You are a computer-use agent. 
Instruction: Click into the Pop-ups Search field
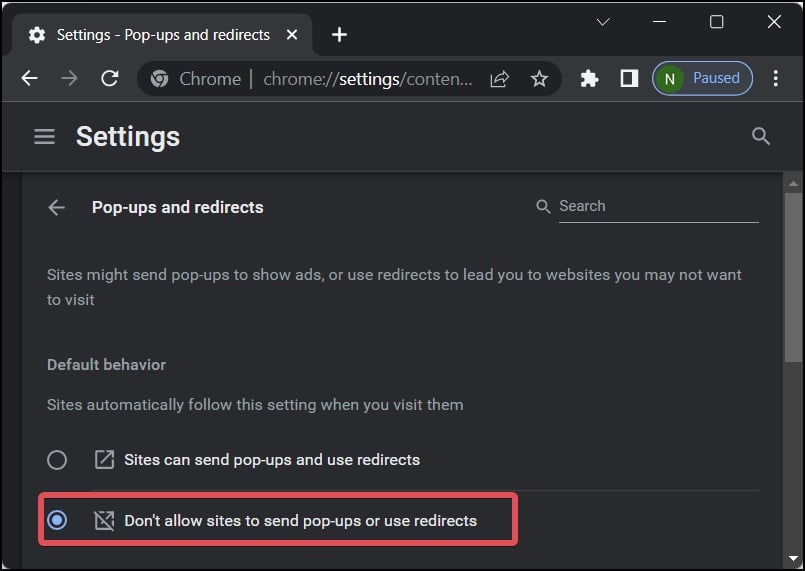(659, 206)
